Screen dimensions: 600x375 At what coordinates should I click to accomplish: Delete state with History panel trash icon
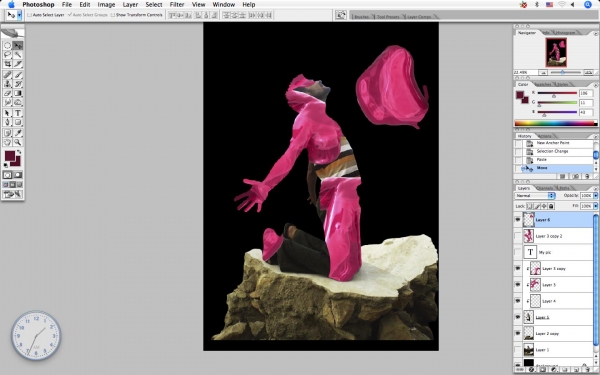pyautogui.click(x=587, y=176)
